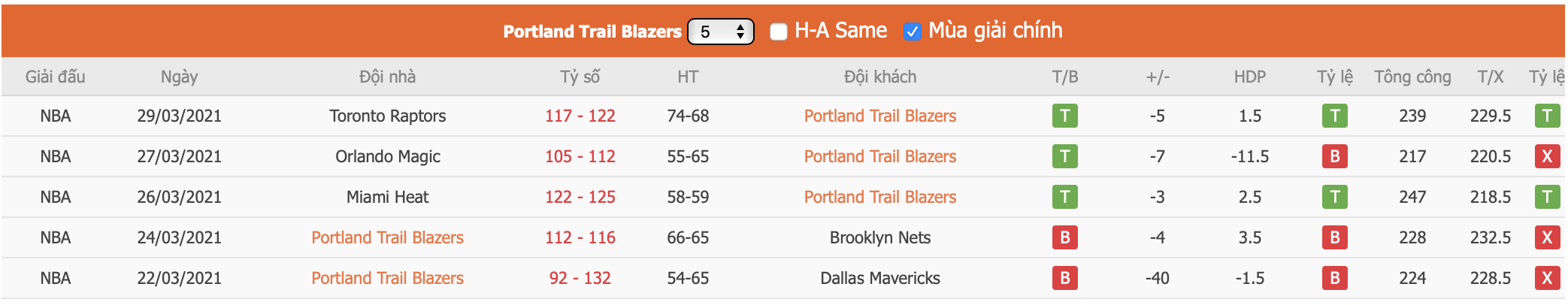This screenshot has width=1568, height=305.
Task: Click the Đội nhà column header
Action: pyautogui.click(x=387, y=77)
